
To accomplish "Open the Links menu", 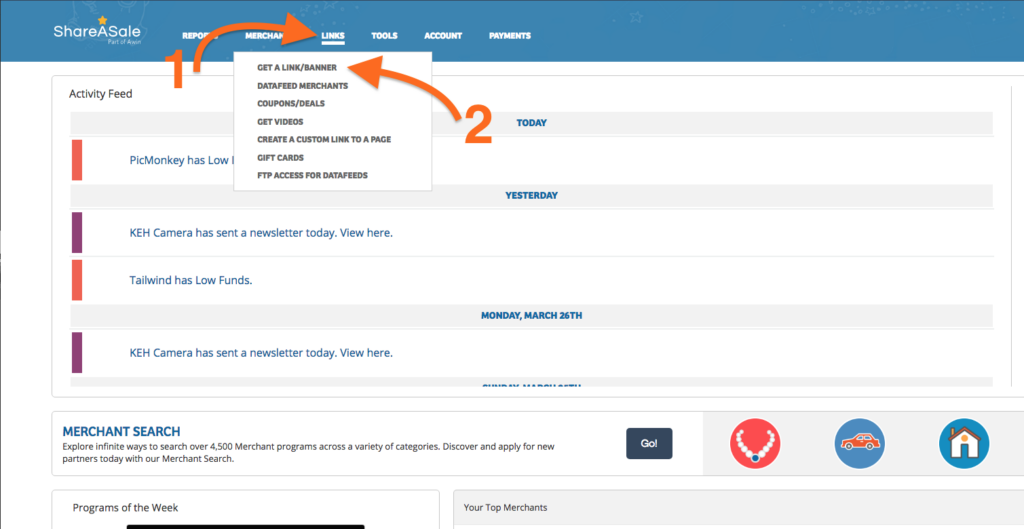I will click(x=333, y=36).
